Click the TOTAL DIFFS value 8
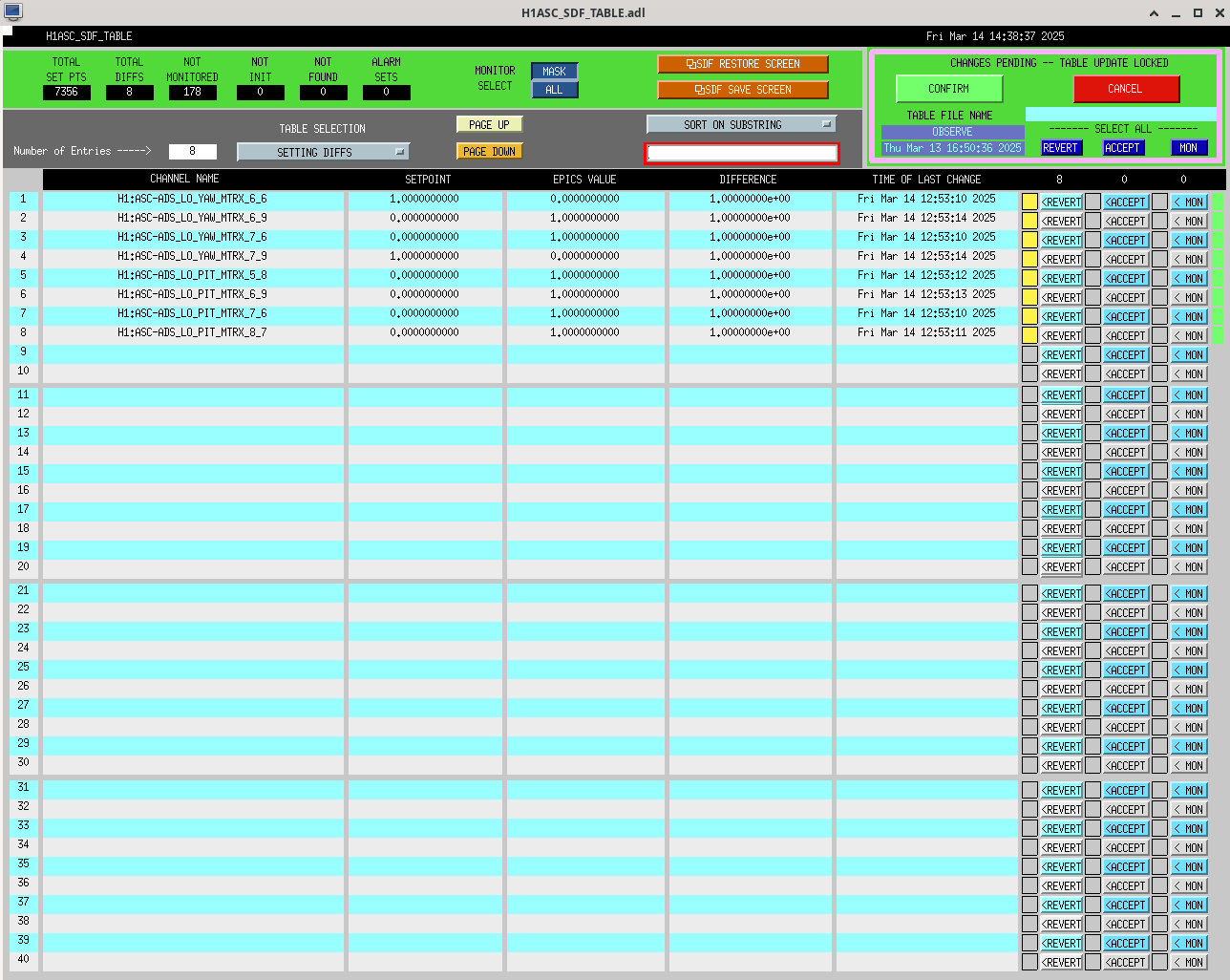This screenshot has height=980, width=1230. point(130,93)
